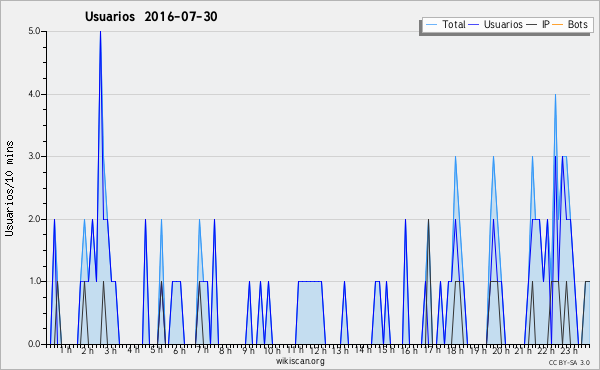Screen dimensions: 600x370
Task: Click the orange Bots legend line
Action: click(558, 25)
